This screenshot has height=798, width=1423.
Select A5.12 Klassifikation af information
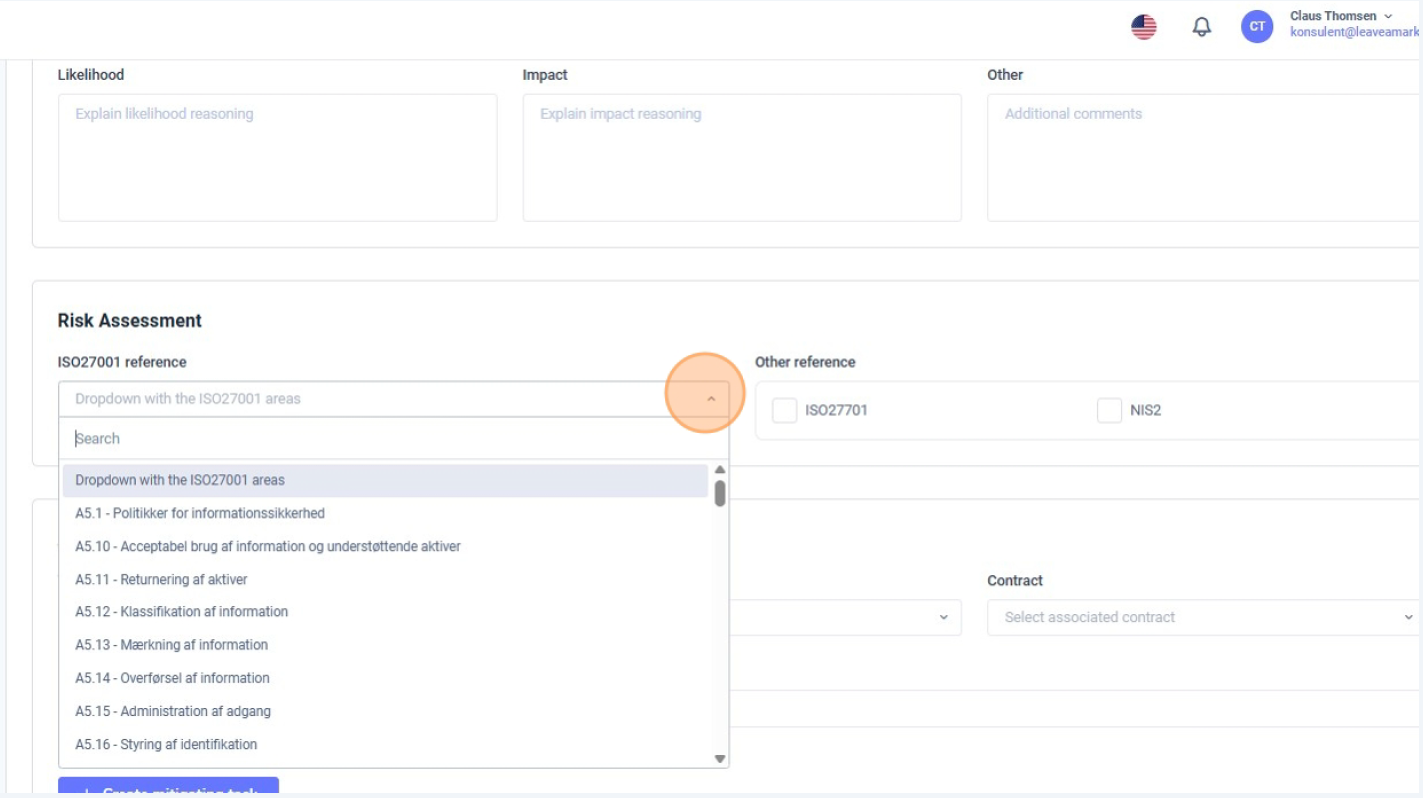tap(181, 611)
